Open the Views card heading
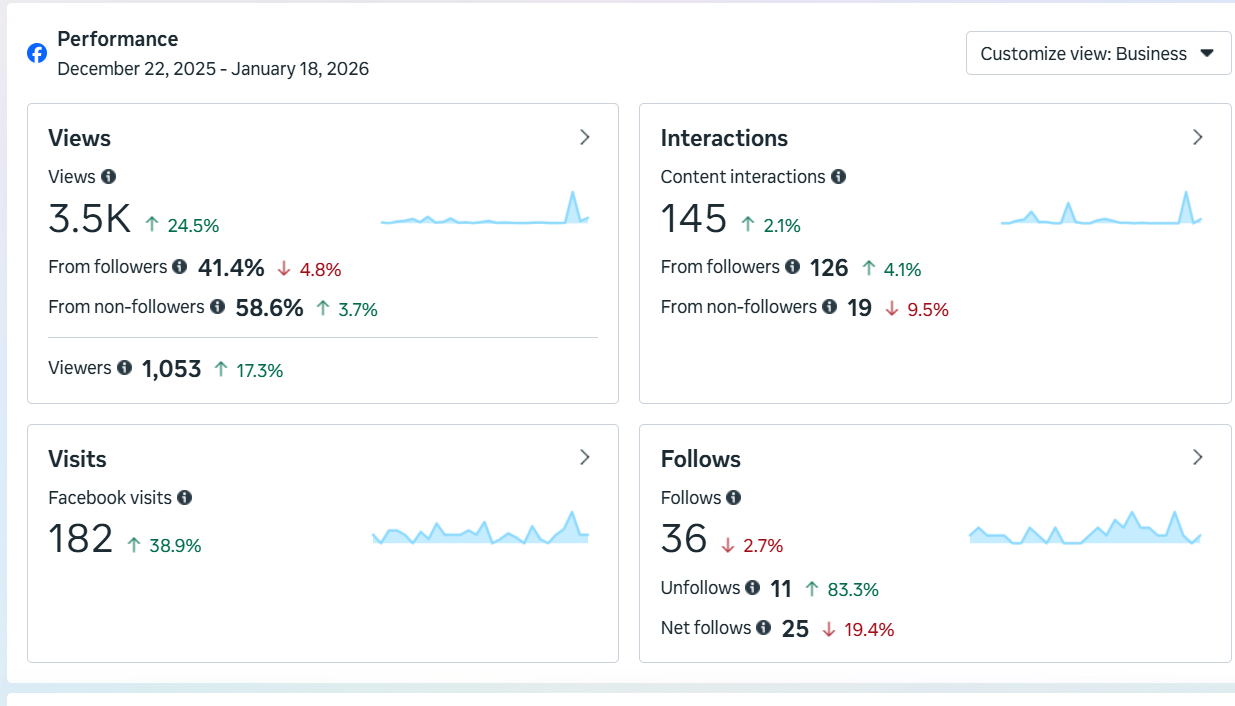 click(x=79, y=138)
